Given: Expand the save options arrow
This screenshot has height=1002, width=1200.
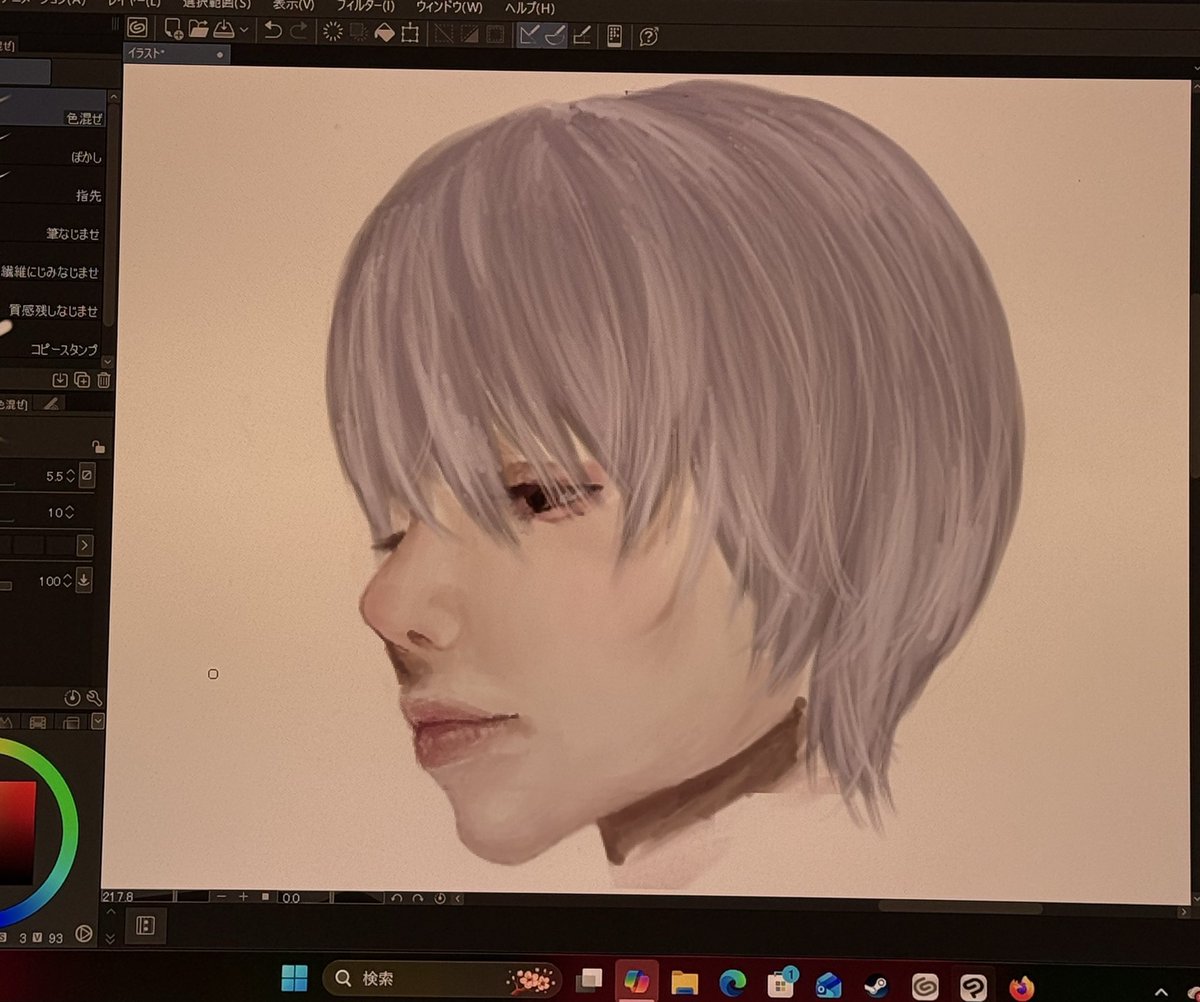Looking at the screenshot, I should pos(244,32).
